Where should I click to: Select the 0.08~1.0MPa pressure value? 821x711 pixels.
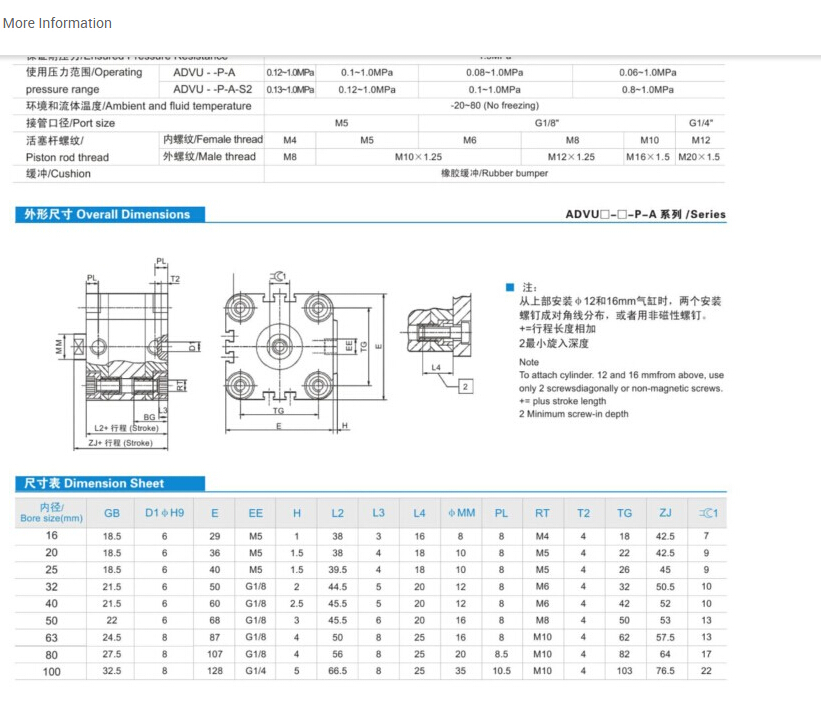495,73
